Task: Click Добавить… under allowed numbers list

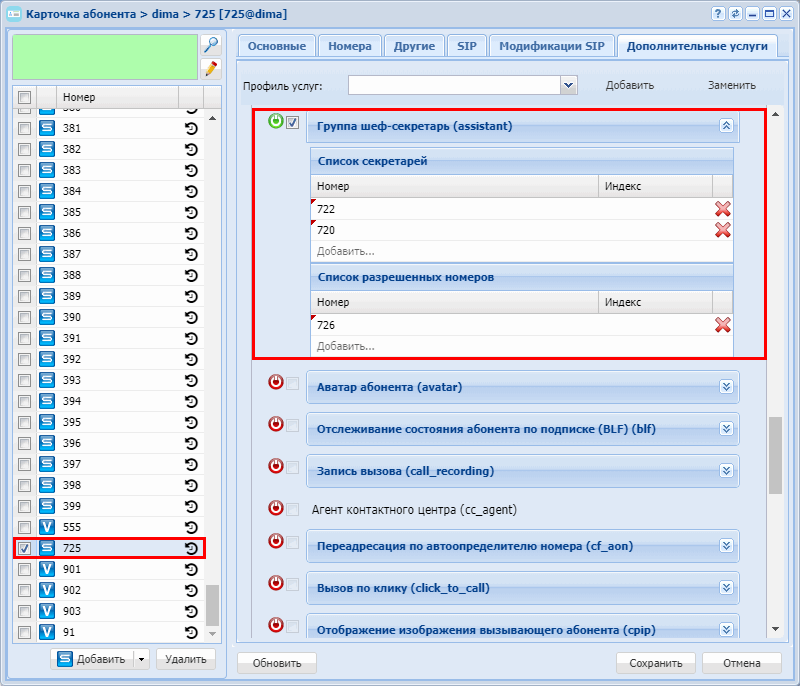Action: pyautogui.click(x=345, y=346)
